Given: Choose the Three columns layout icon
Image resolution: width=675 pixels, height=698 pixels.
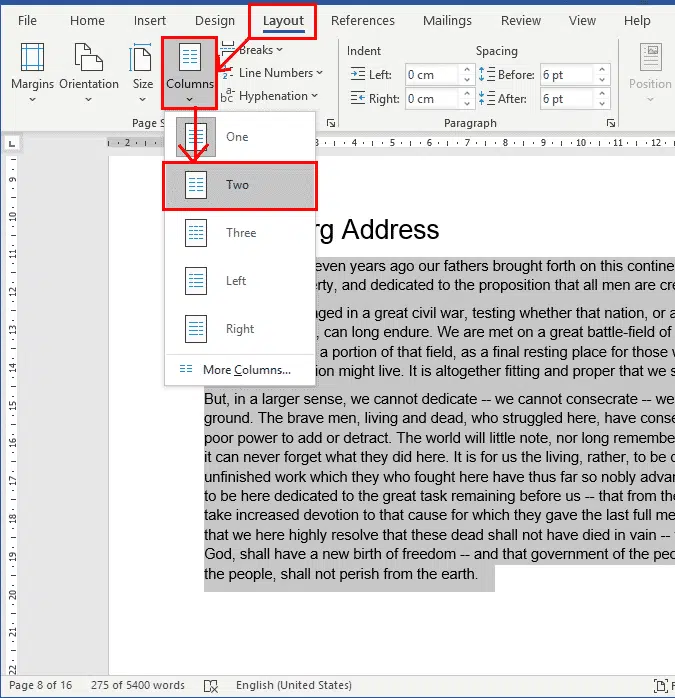Looking at the screenshot, I should tap(196, 233).
